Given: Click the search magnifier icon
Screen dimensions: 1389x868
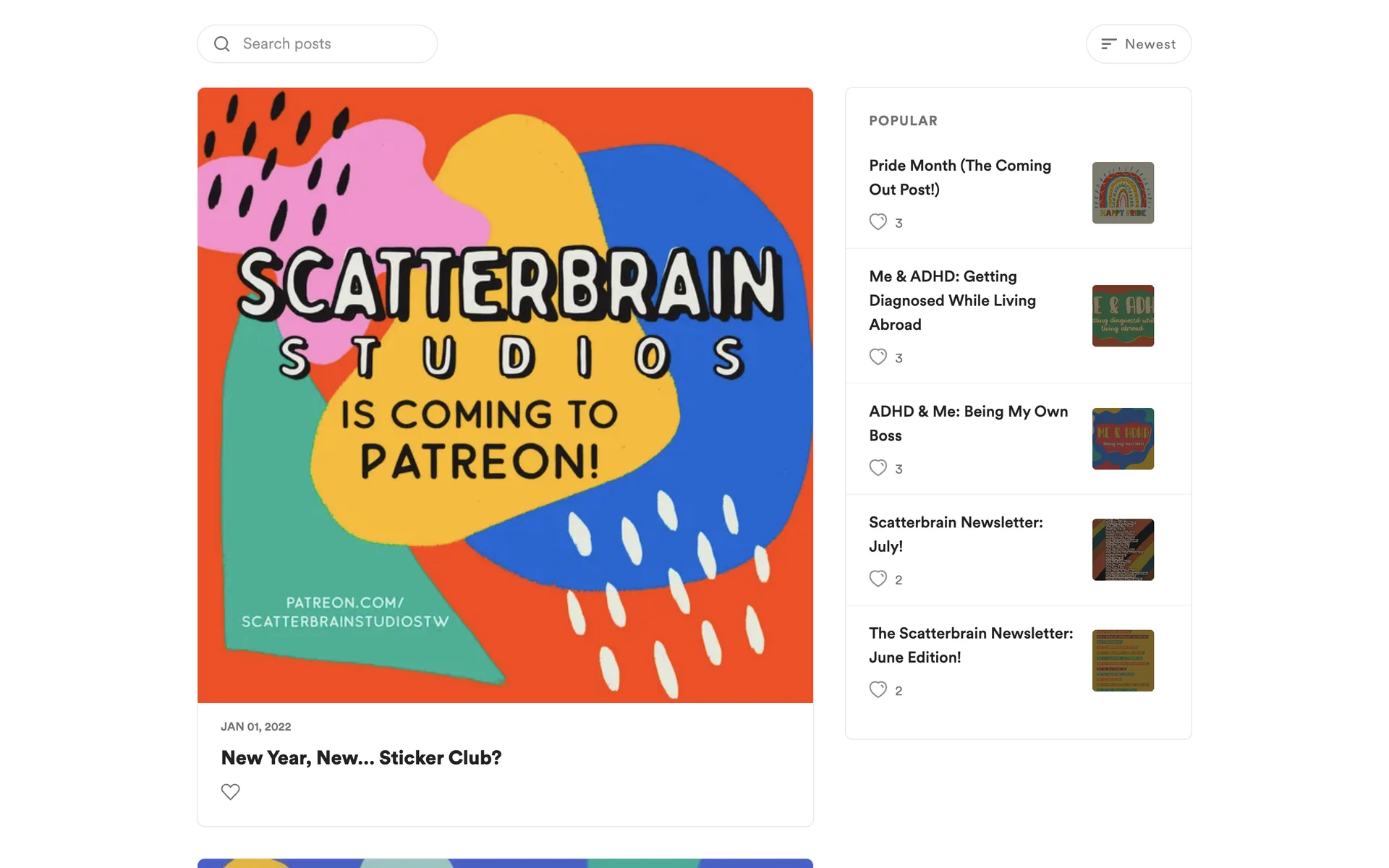Looking at the screenshot, I should (222, 44).
